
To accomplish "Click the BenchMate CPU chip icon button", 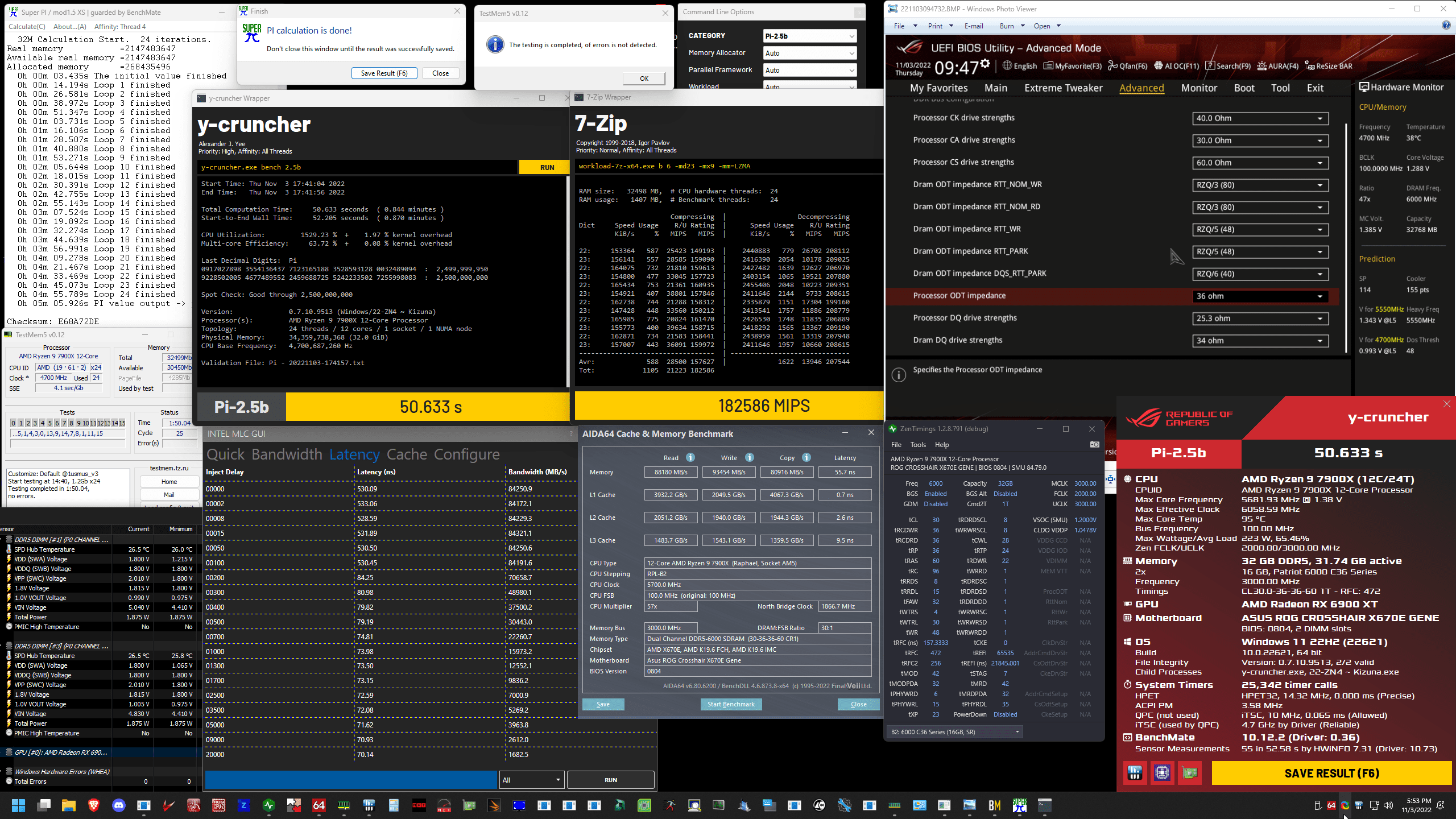I will (x=1163, y=773).
